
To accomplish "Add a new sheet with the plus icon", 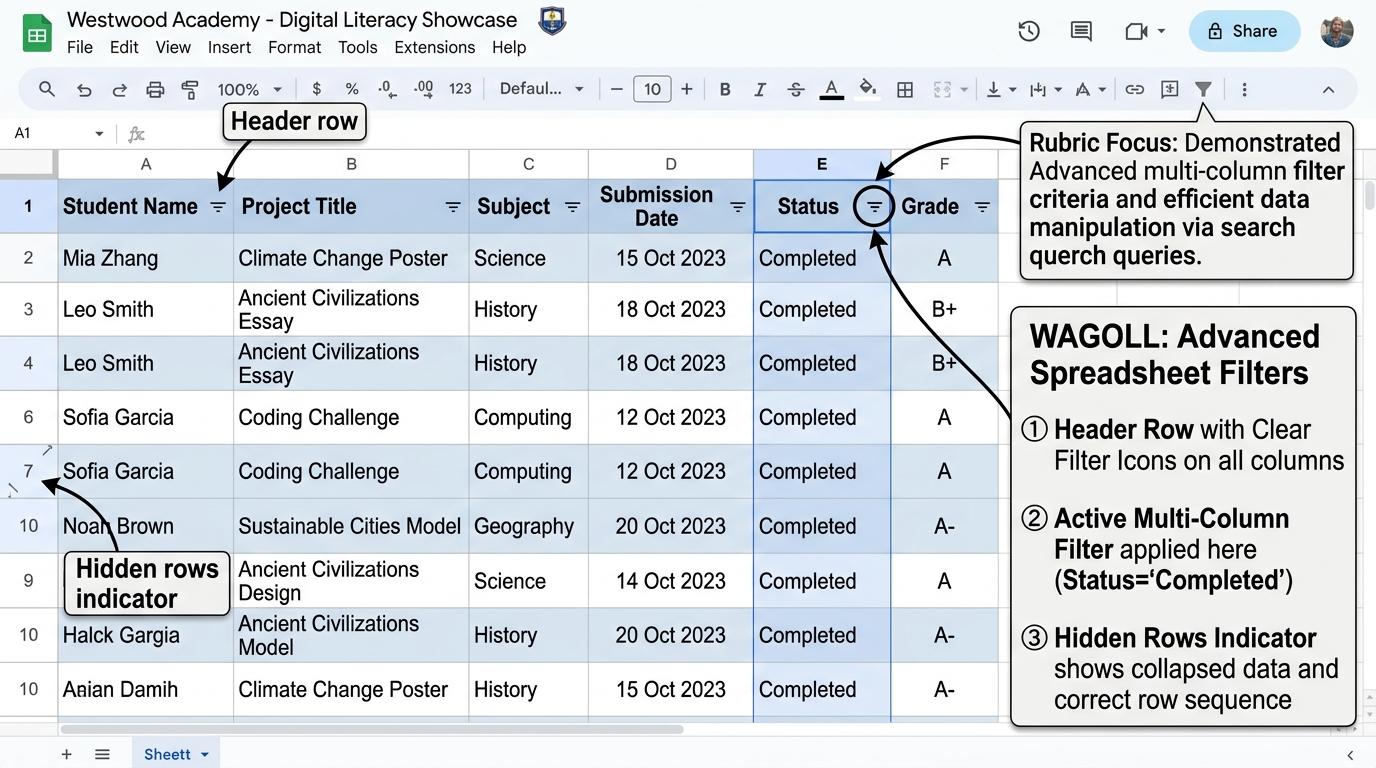I will pos(66,754).
